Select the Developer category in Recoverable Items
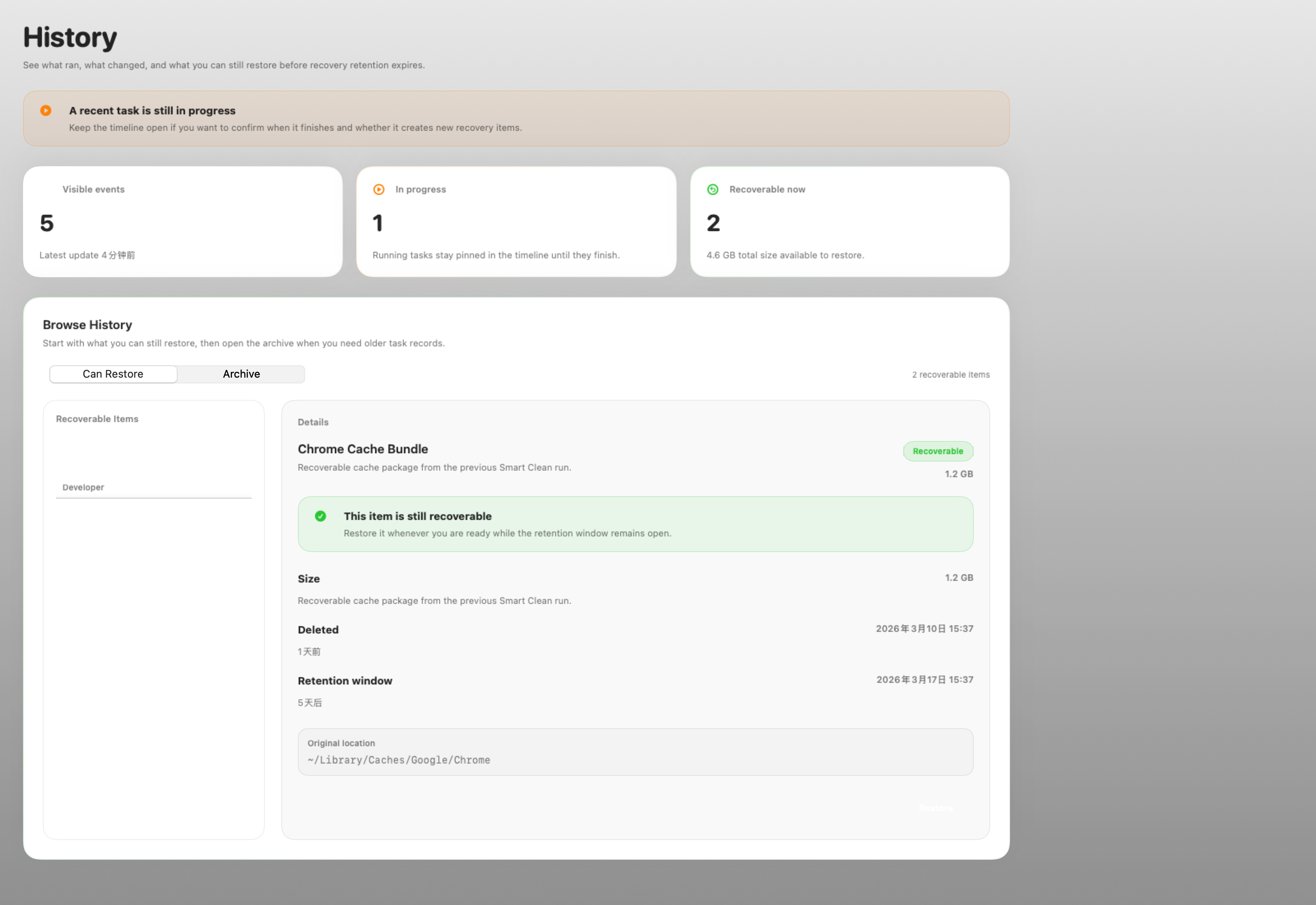The image size is (1316, 905). tap(83, 487)
